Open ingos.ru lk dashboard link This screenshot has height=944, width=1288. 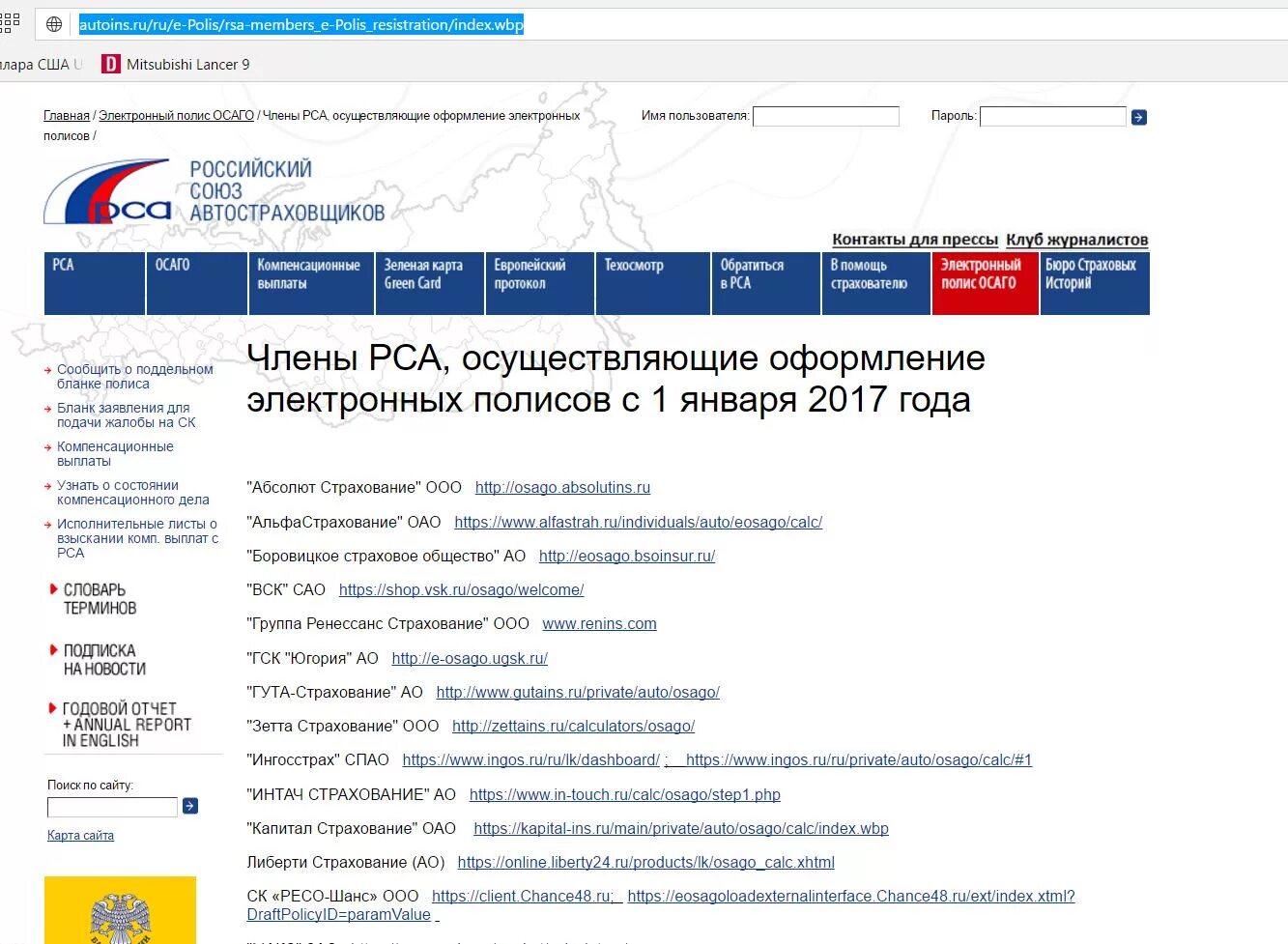coord(530,760)
